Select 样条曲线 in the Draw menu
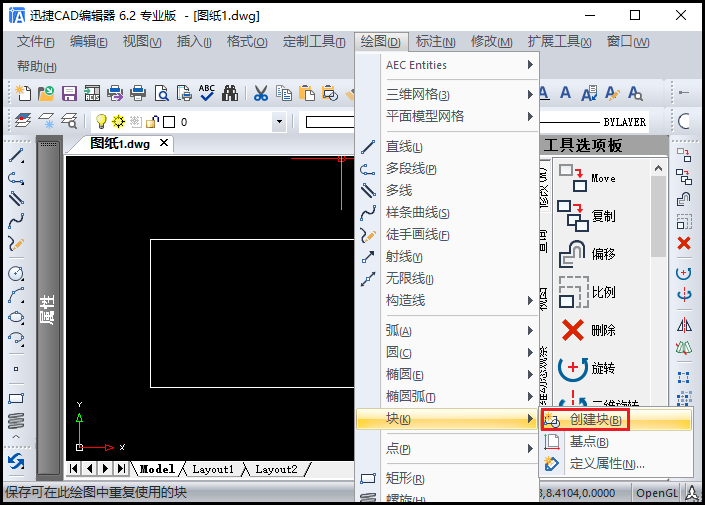The height and width of the screenshot is (505, 705). pyautogui.click(x=448, y=213)
